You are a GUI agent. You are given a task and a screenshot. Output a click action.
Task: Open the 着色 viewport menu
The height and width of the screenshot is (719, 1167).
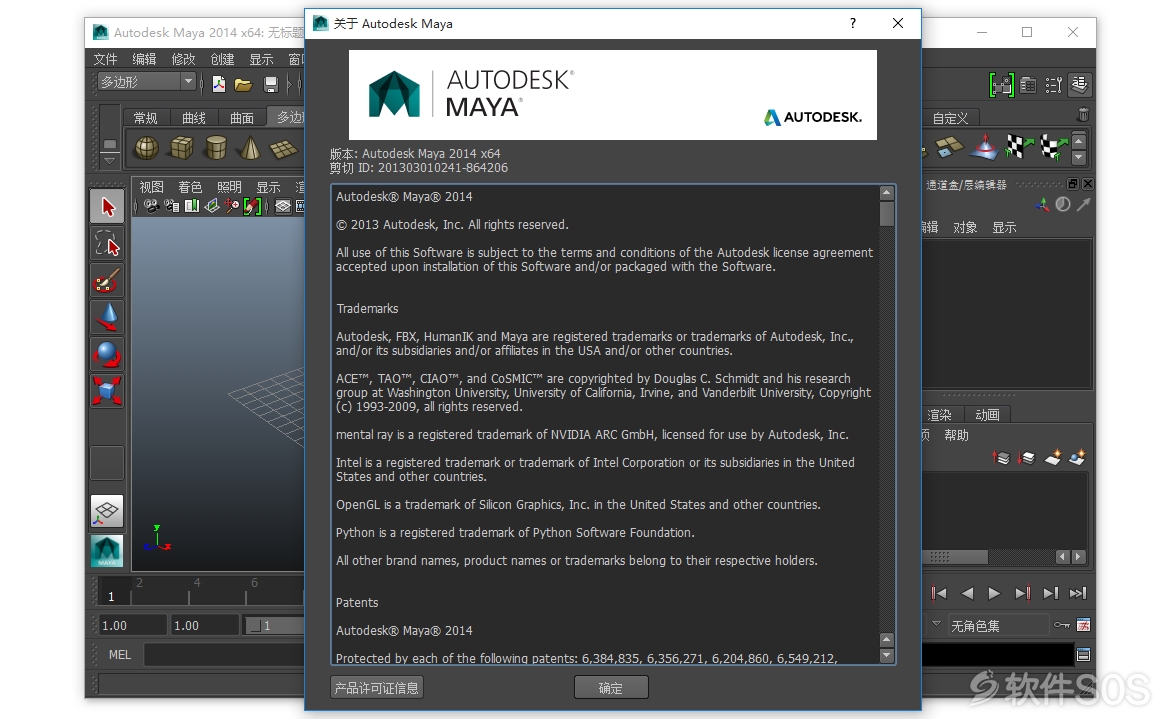[190, 187]
